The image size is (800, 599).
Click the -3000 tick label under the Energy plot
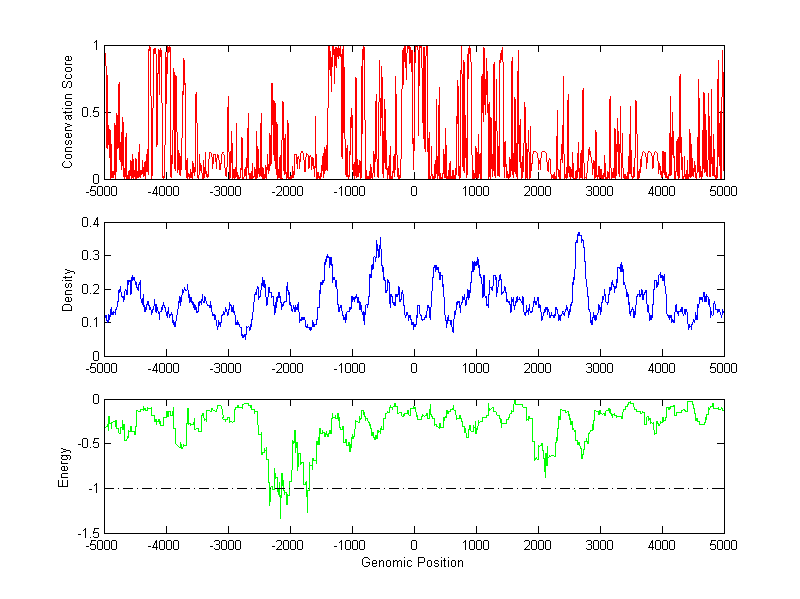tap(227, 546)
